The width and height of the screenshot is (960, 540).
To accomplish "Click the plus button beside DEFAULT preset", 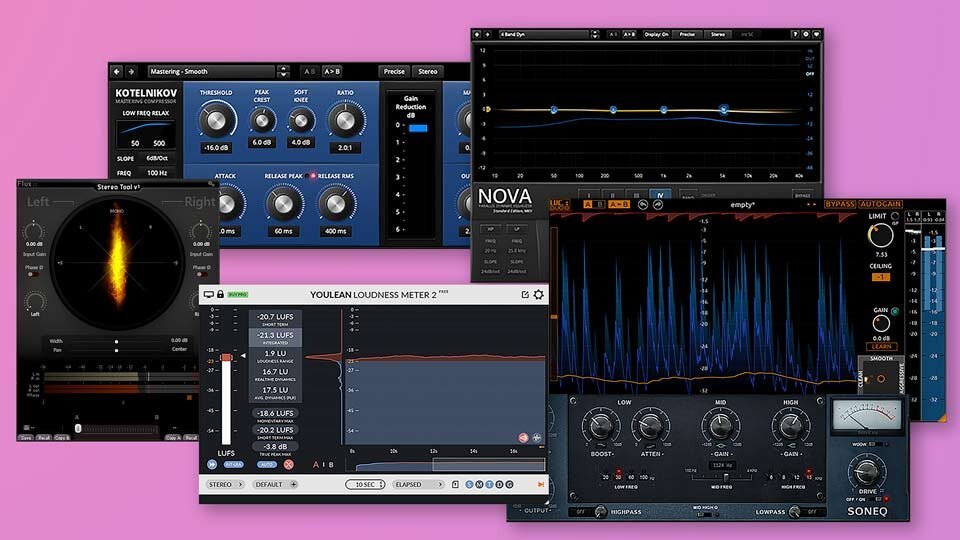I will (x=294, y=484).
